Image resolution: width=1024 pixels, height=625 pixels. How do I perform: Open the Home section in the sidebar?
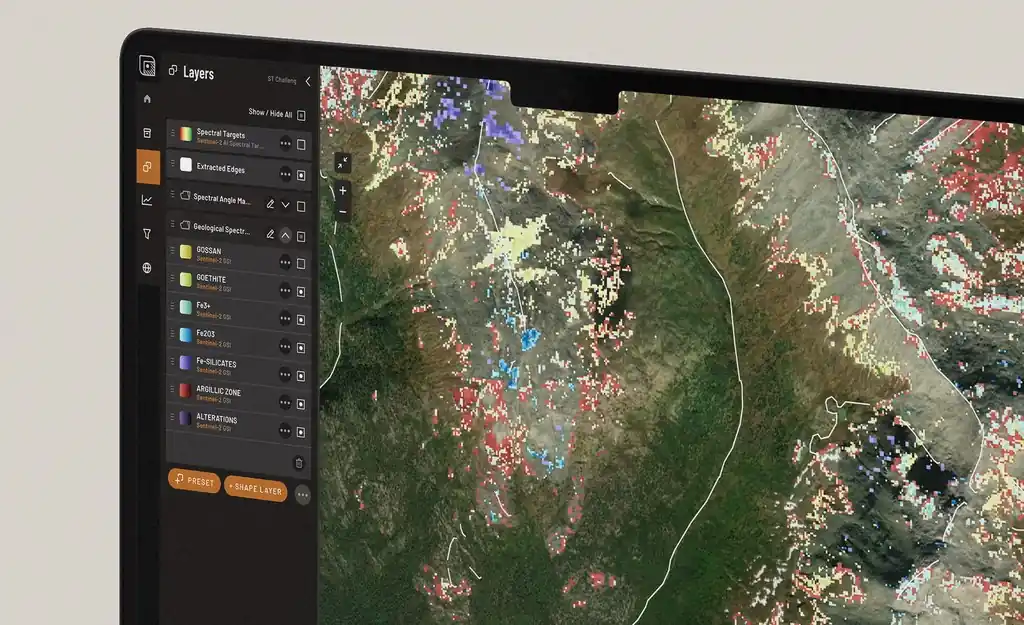point(147,99)
